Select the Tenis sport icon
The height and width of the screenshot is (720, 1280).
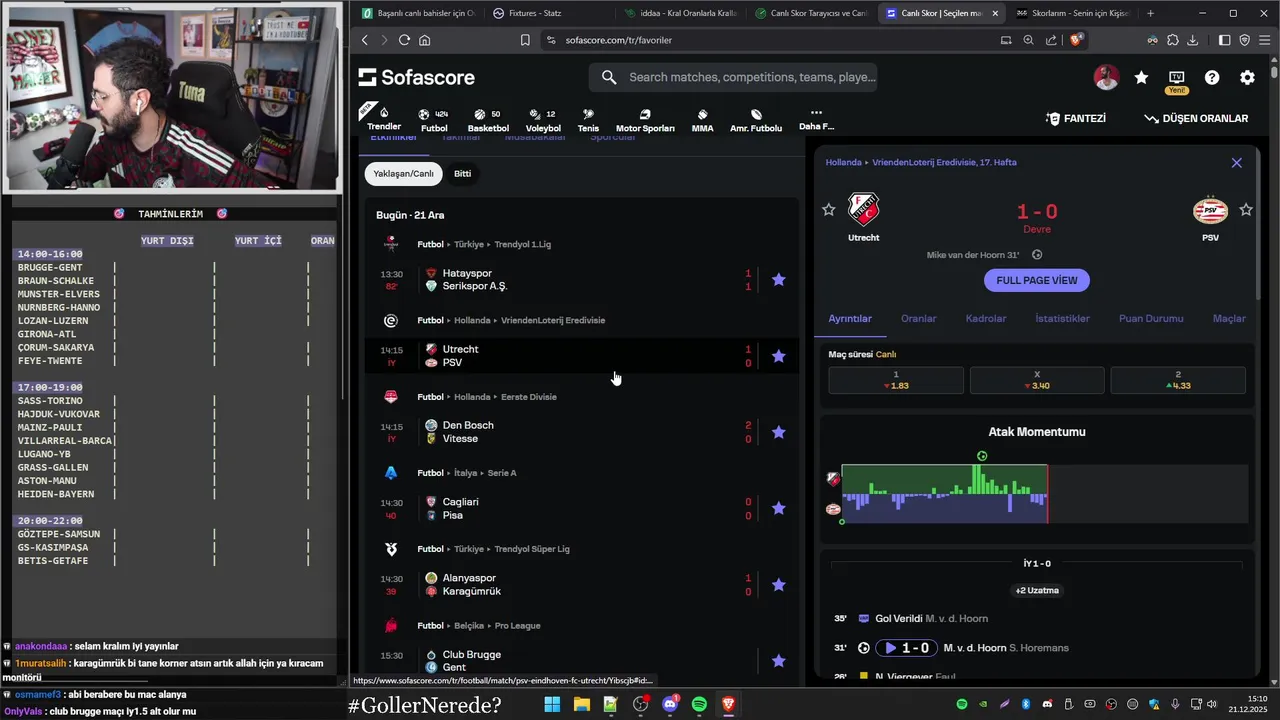(588, 120)
